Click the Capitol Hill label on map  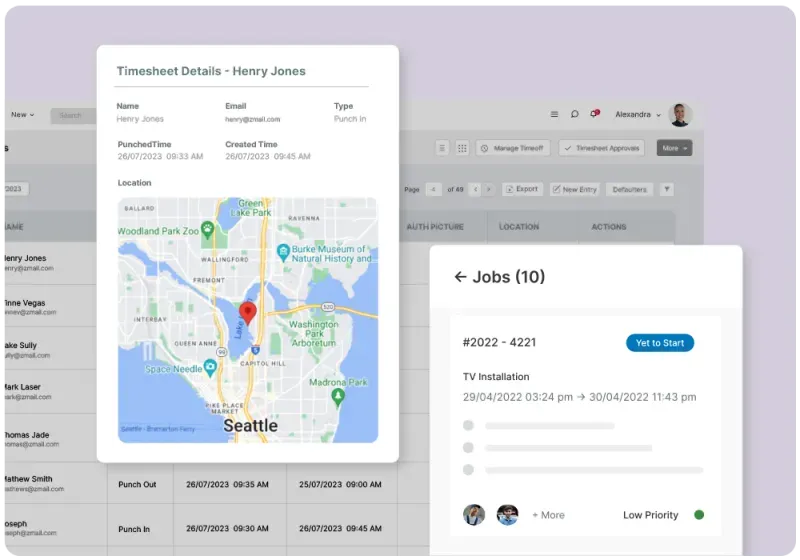[263, 364]
